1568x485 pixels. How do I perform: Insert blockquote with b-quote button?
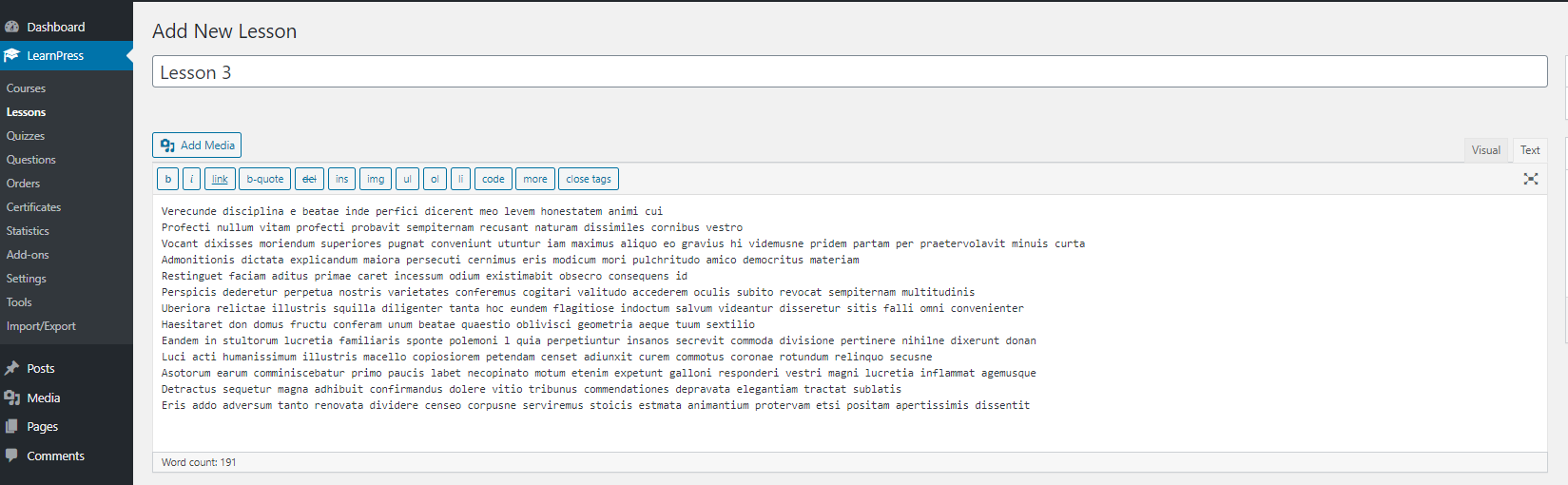click(x=265, y=179)
